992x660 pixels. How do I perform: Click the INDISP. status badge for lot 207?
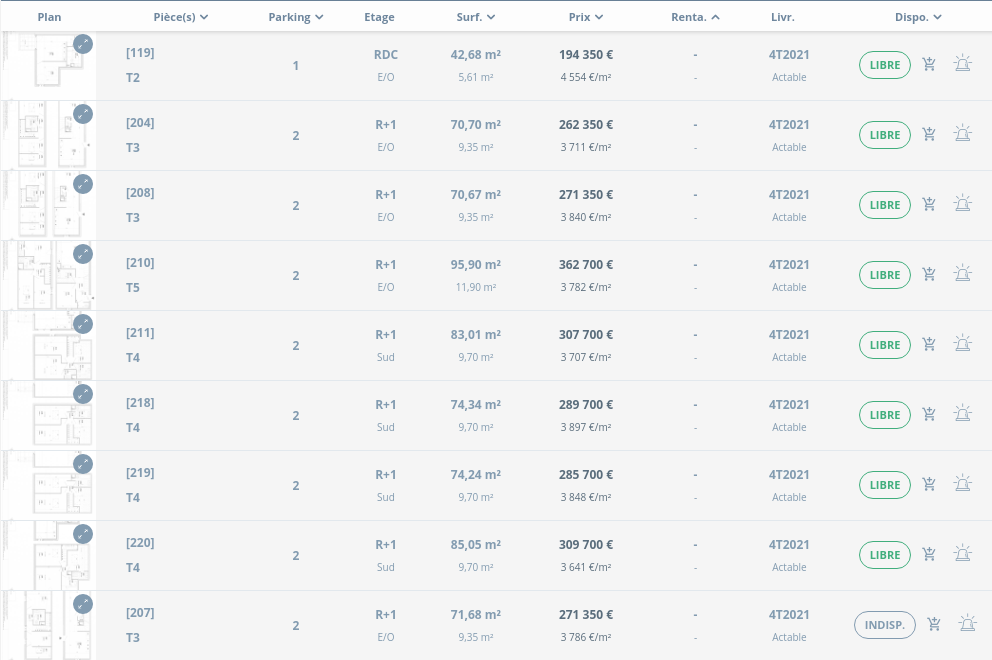[x=885, y=625]
